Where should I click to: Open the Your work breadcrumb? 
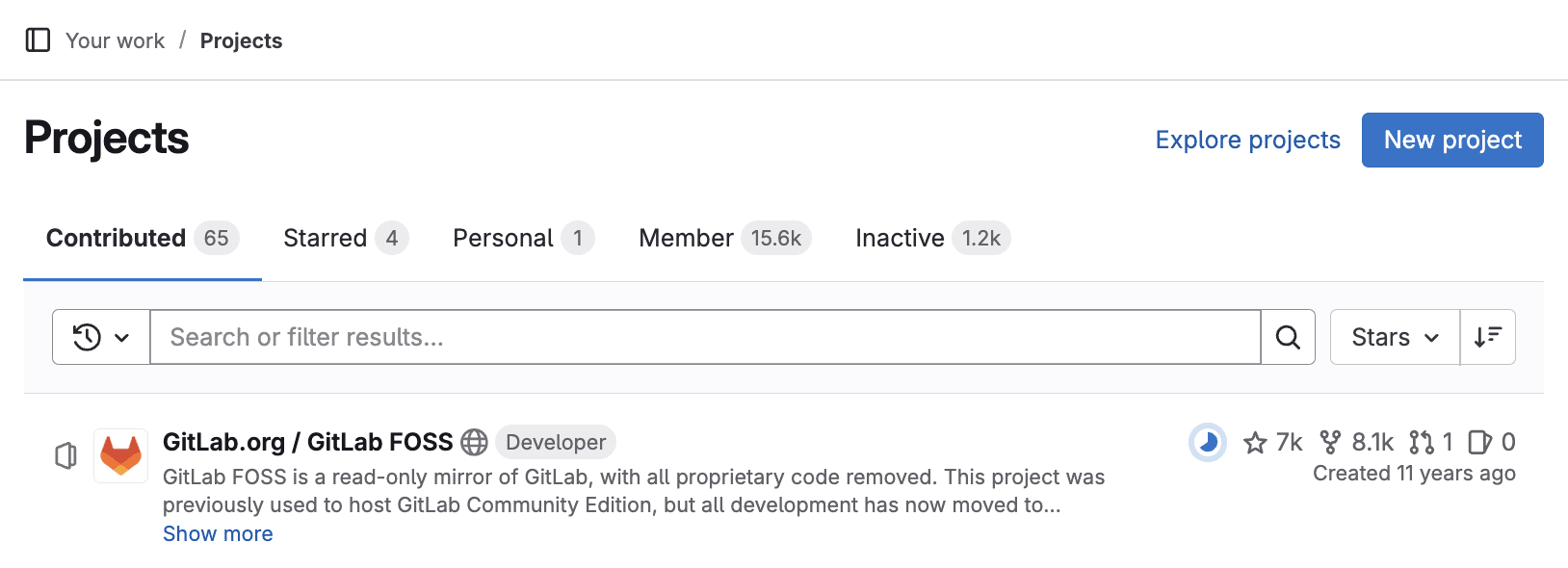(115, 40)
